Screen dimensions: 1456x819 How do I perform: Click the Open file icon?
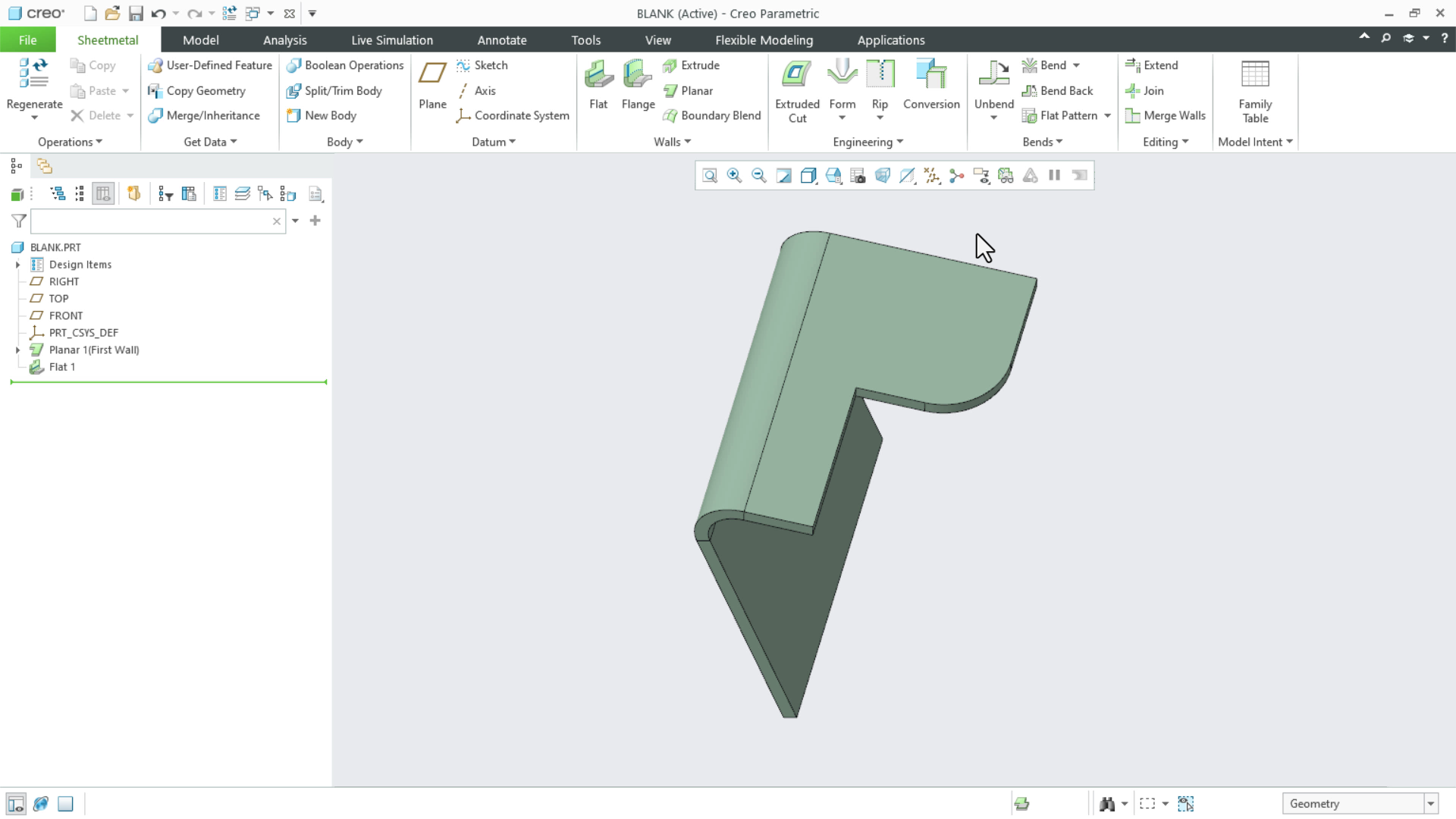point(112,14)
